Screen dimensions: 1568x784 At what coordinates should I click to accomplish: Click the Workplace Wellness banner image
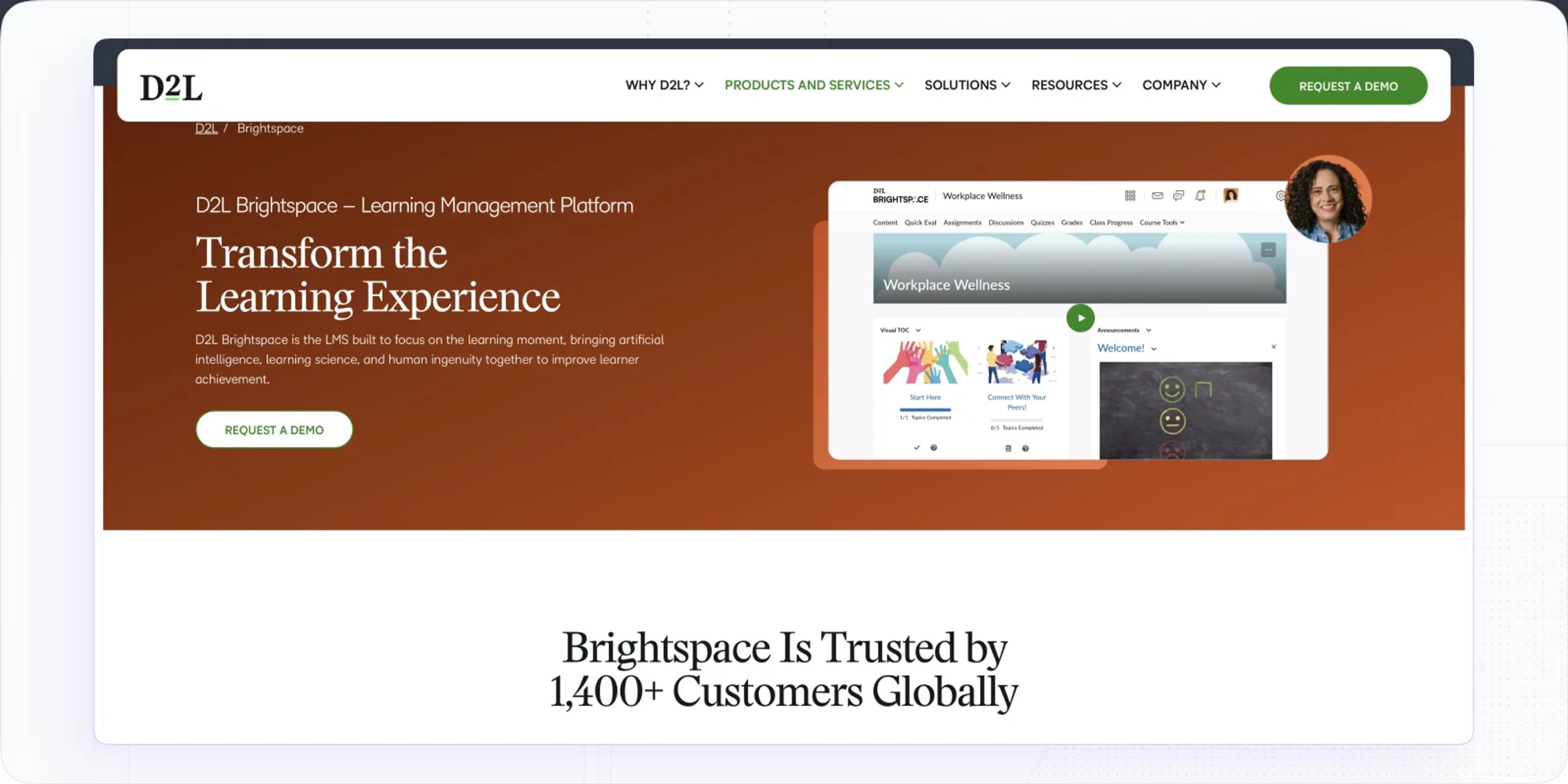click(1079, 268)
